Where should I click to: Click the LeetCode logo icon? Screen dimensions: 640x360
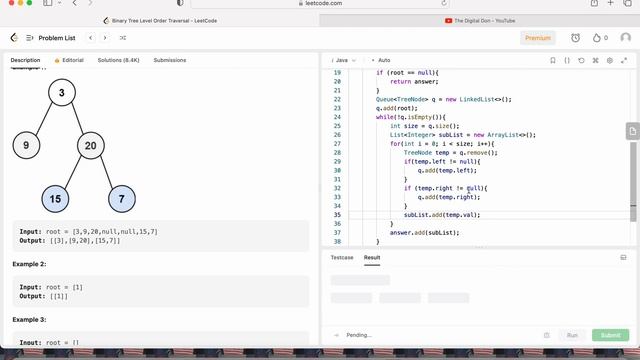point(14,38)
